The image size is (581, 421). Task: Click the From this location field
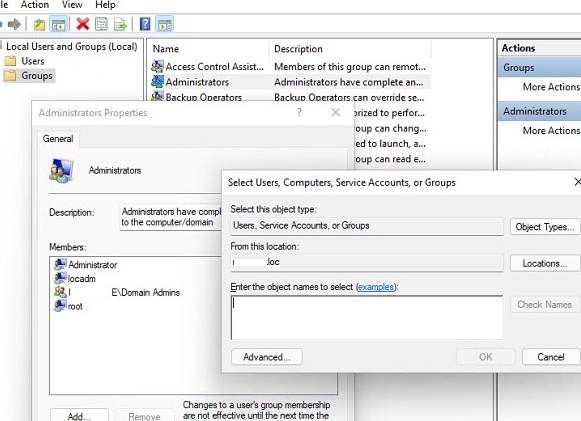click(x=367, y=262)
